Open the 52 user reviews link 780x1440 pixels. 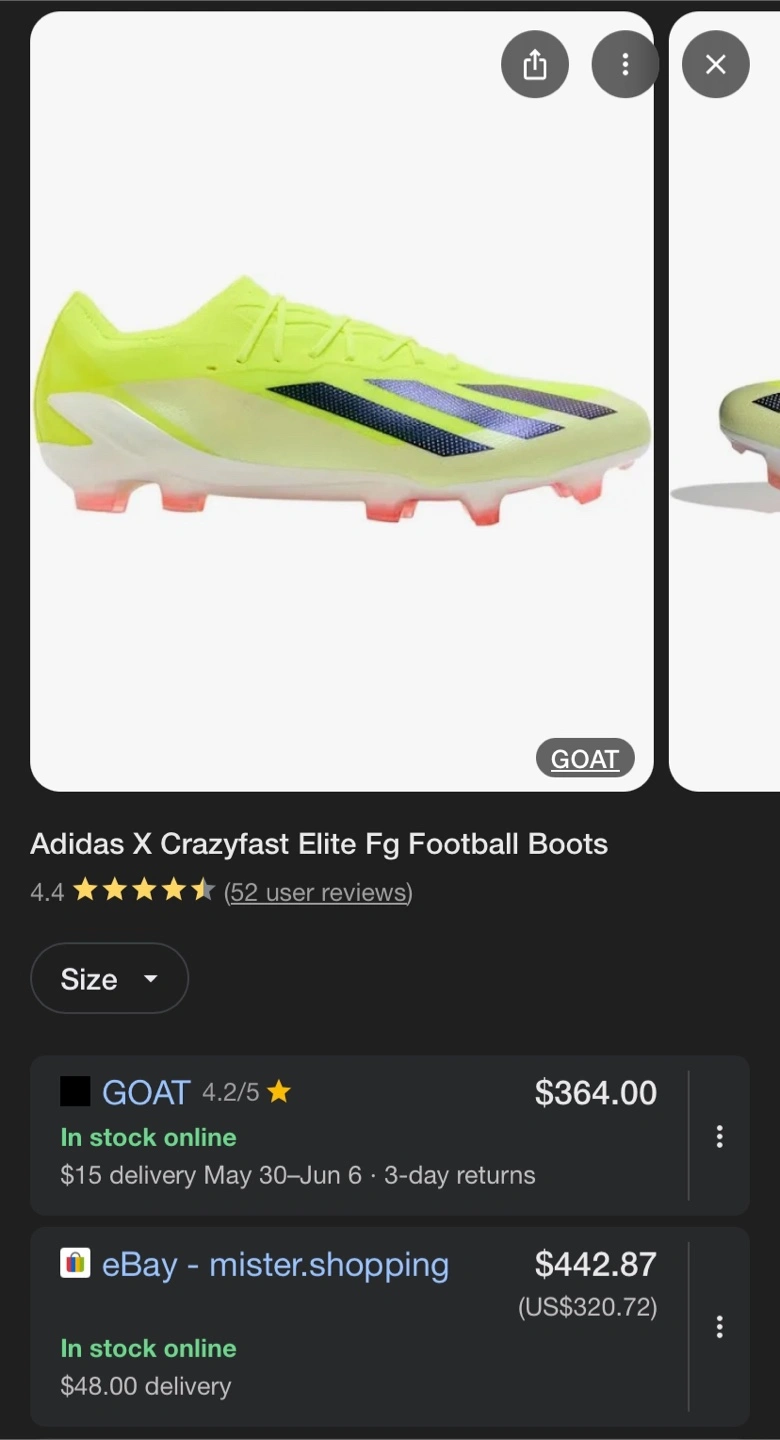pos(318,892)
